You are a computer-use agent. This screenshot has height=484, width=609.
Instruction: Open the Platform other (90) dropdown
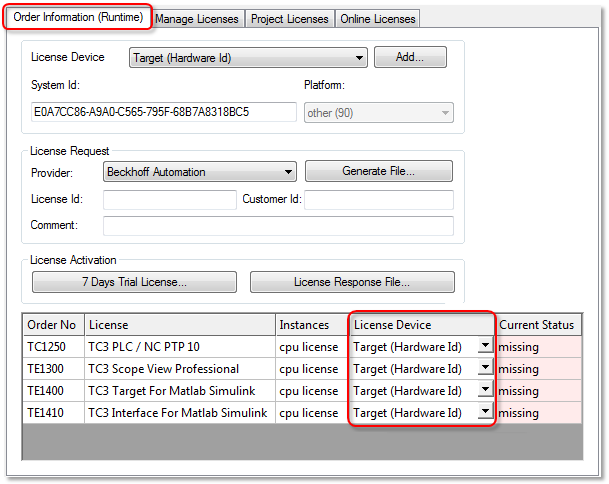point(379,113)
